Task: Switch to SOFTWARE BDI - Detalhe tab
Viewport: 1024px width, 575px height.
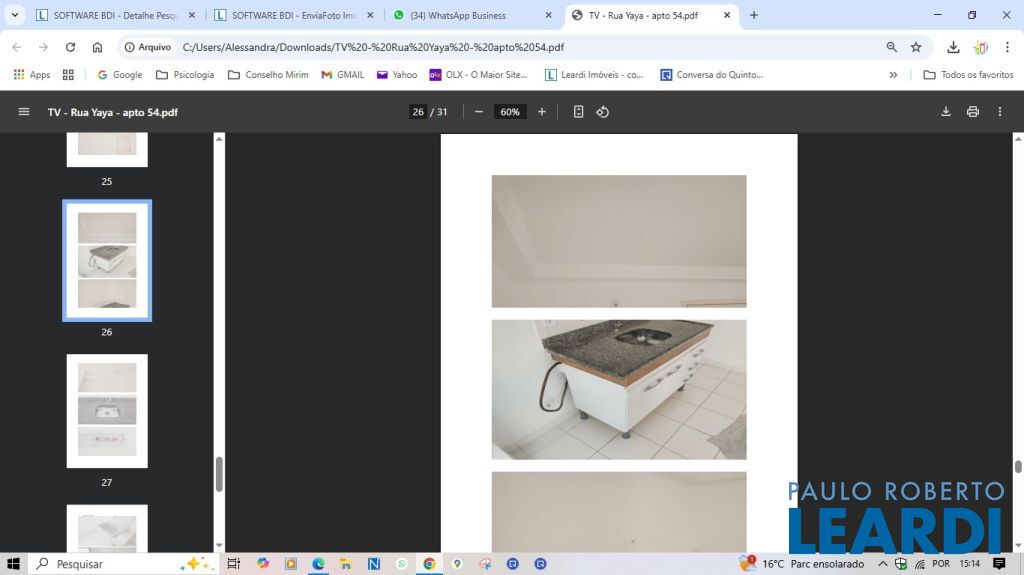Action: click(110, 15)
